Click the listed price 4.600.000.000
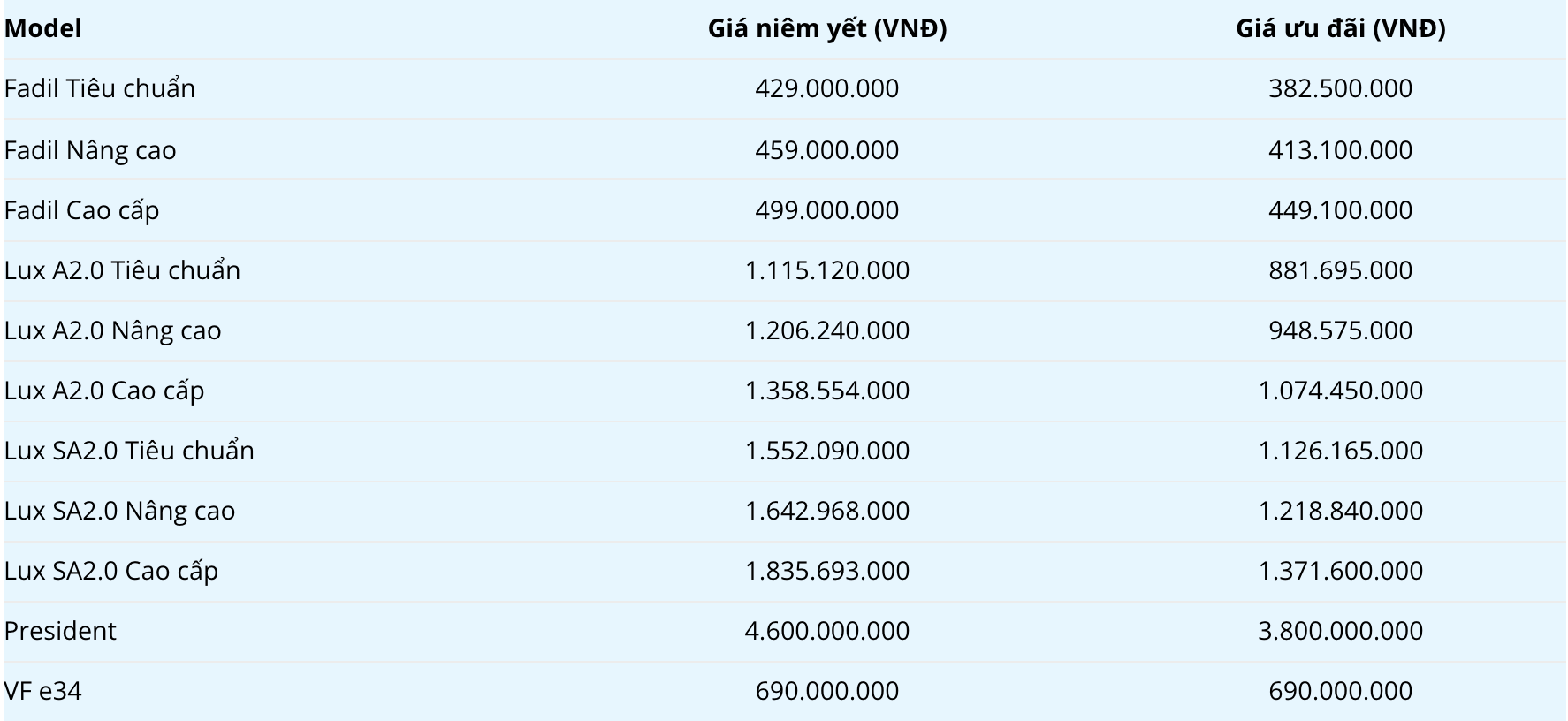This screenshot has height=721, width=1568. (x=826, y=631)
